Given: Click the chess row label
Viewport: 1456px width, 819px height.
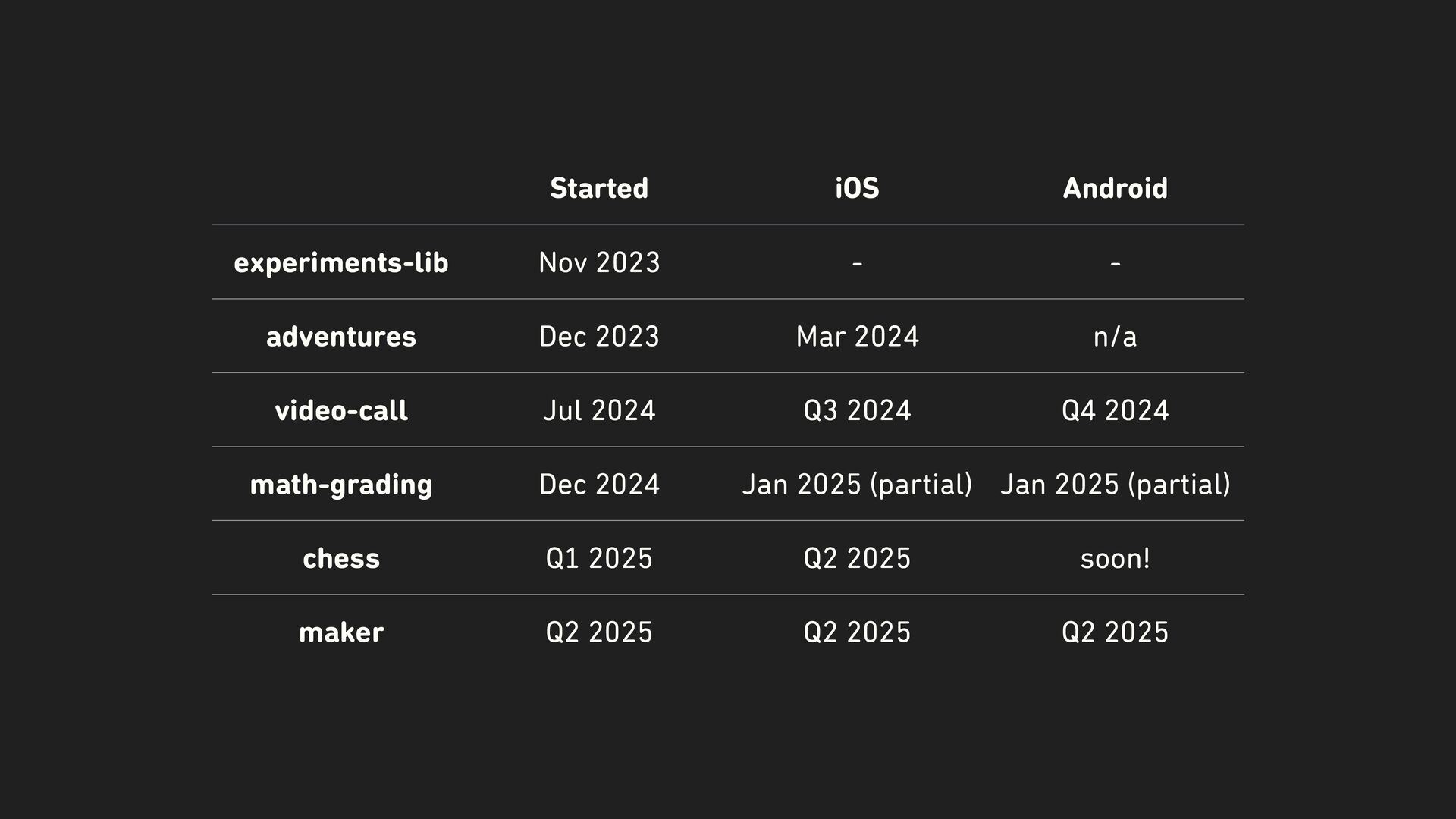Looking at the screenshot, I should [x=341, y=558].
